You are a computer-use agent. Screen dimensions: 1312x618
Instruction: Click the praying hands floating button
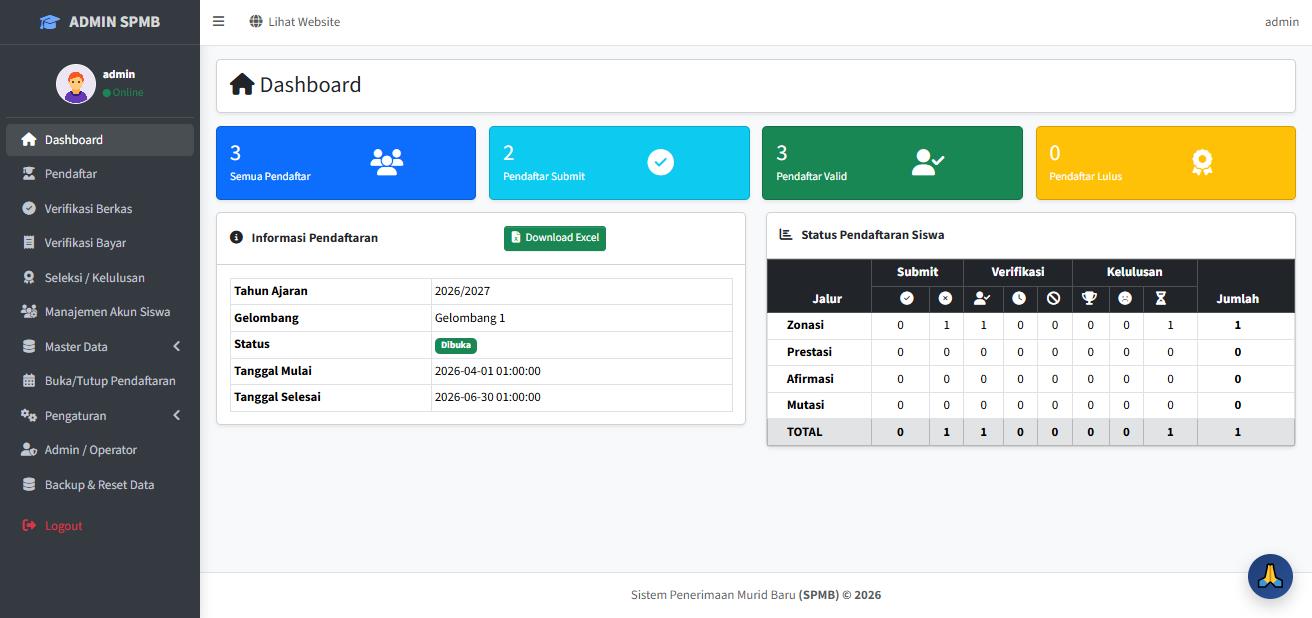[1270, 576]
